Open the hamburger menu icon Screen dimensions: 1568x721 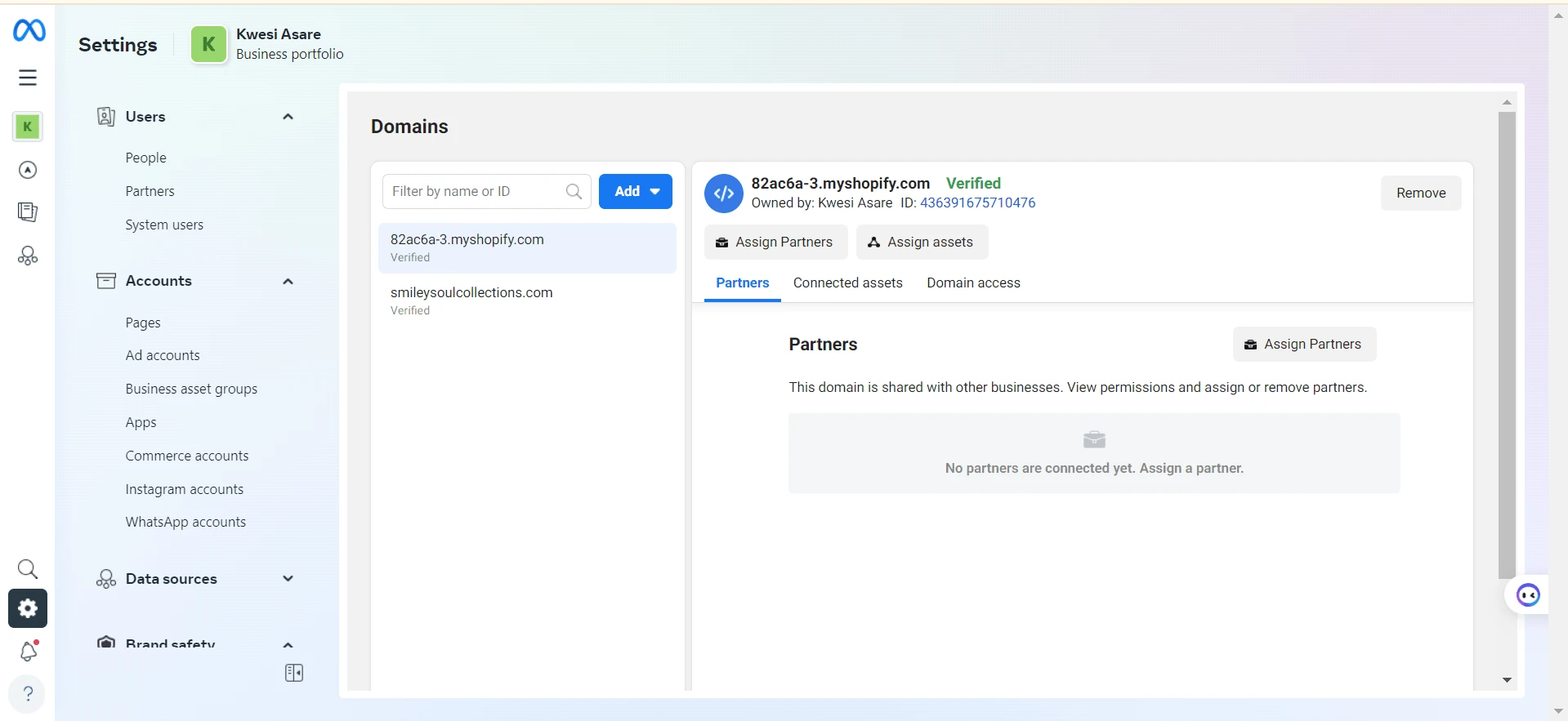(x=28, y=78)
